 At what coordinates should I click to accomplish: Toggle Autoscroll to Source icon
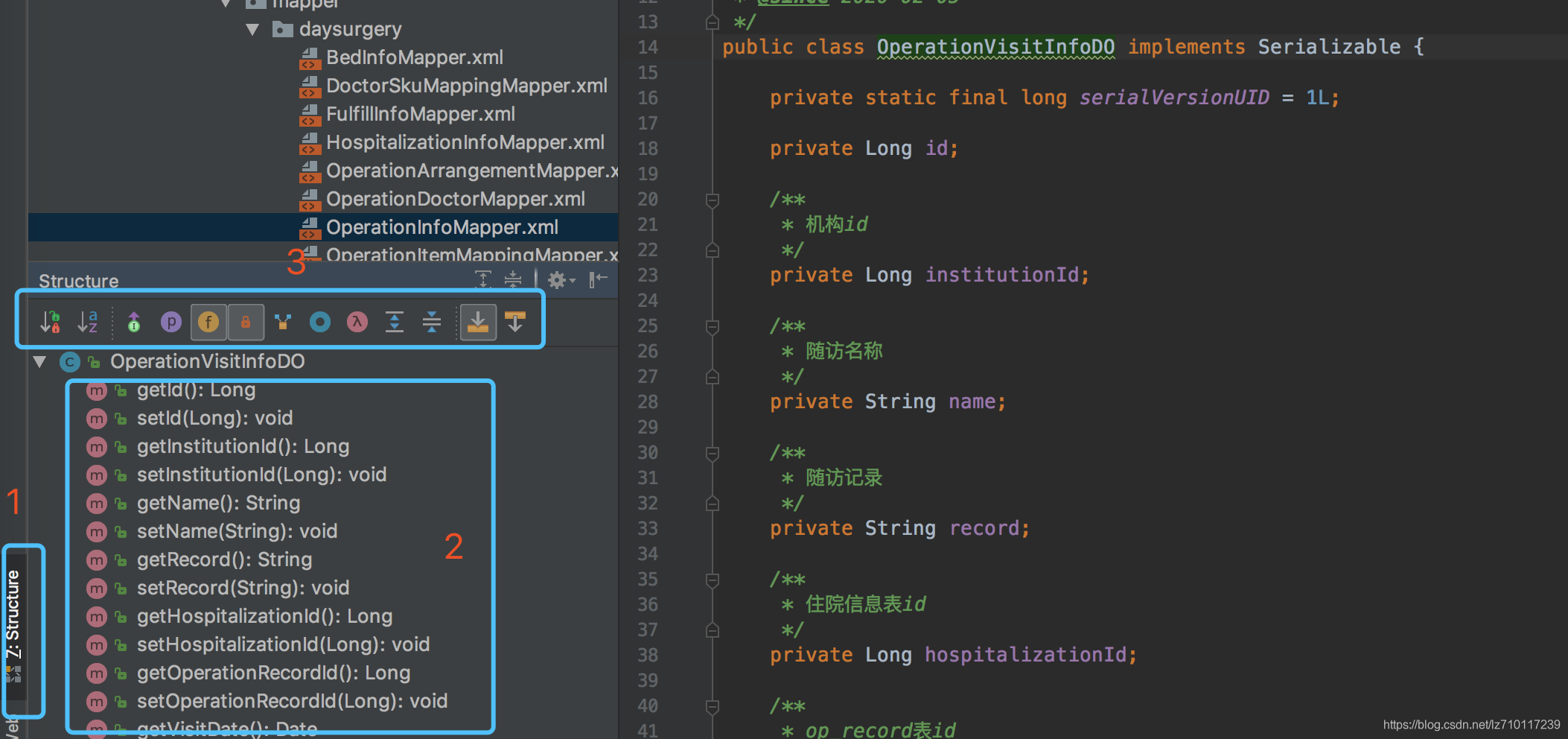click(x=478, y=322)
